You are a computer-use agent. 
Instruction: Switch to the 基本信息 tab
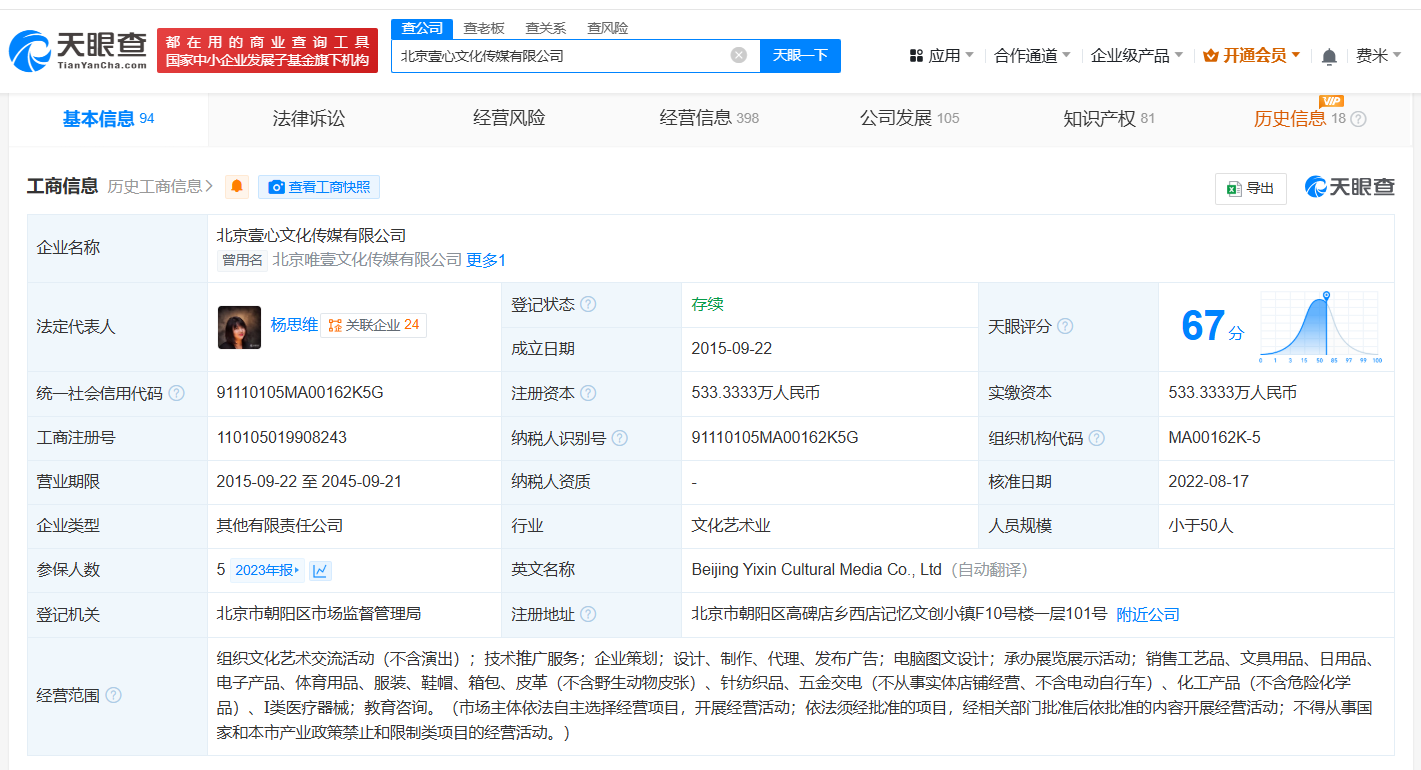pos(109,119)
